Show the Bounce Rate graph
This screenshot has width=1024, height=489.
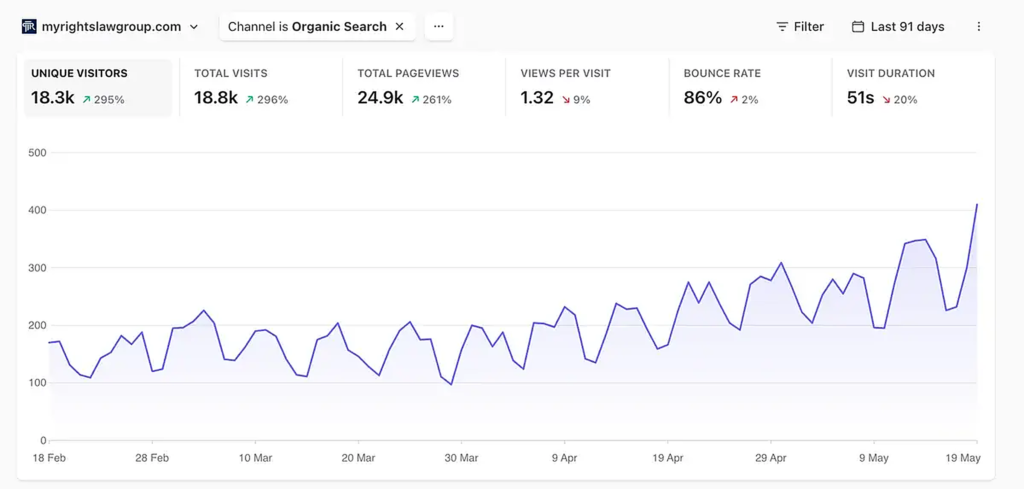[750, 87]
